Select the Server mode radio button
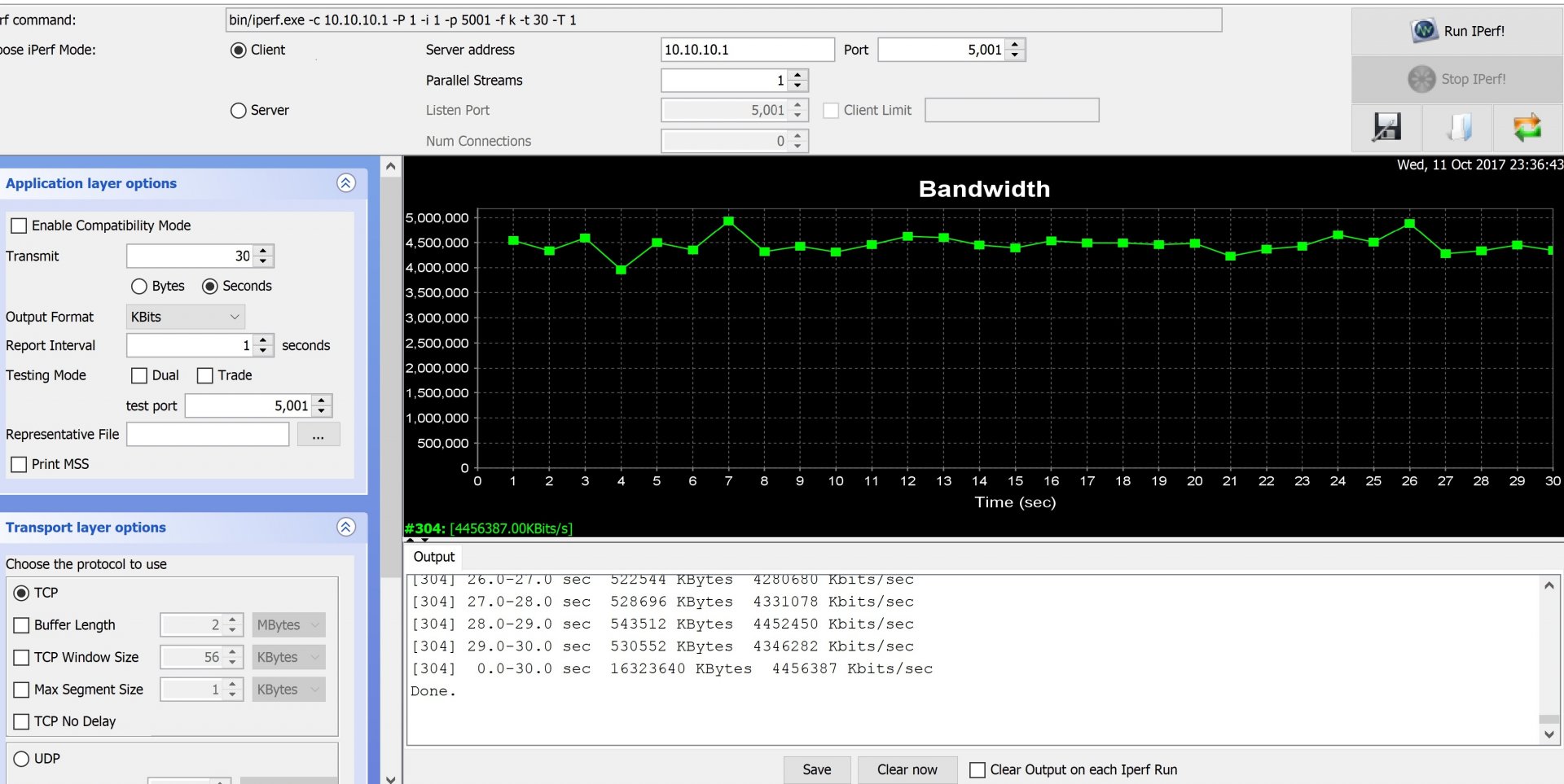The width and height of the screenshot is (1564, 784). click(x=239, y=111)
